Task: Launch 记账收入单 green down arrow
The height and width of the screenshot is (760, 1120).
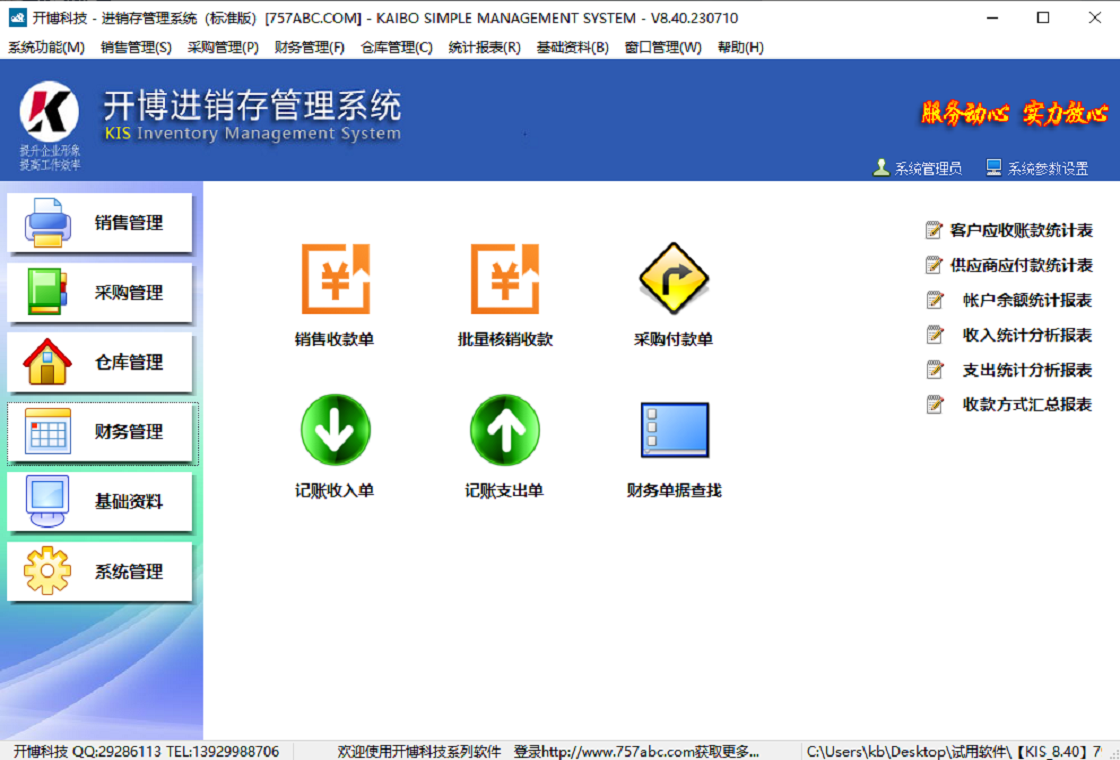Action: click(335, 430)
